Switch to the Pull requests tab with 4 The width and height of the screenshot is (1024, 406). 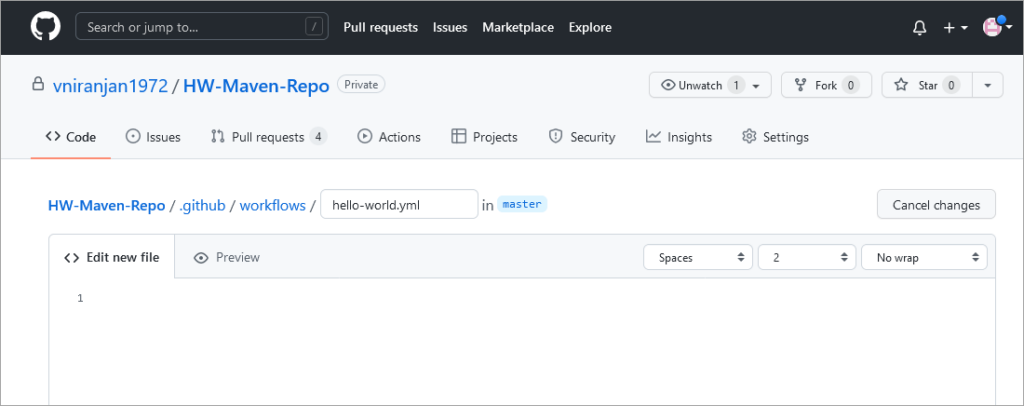pos(268,137)
